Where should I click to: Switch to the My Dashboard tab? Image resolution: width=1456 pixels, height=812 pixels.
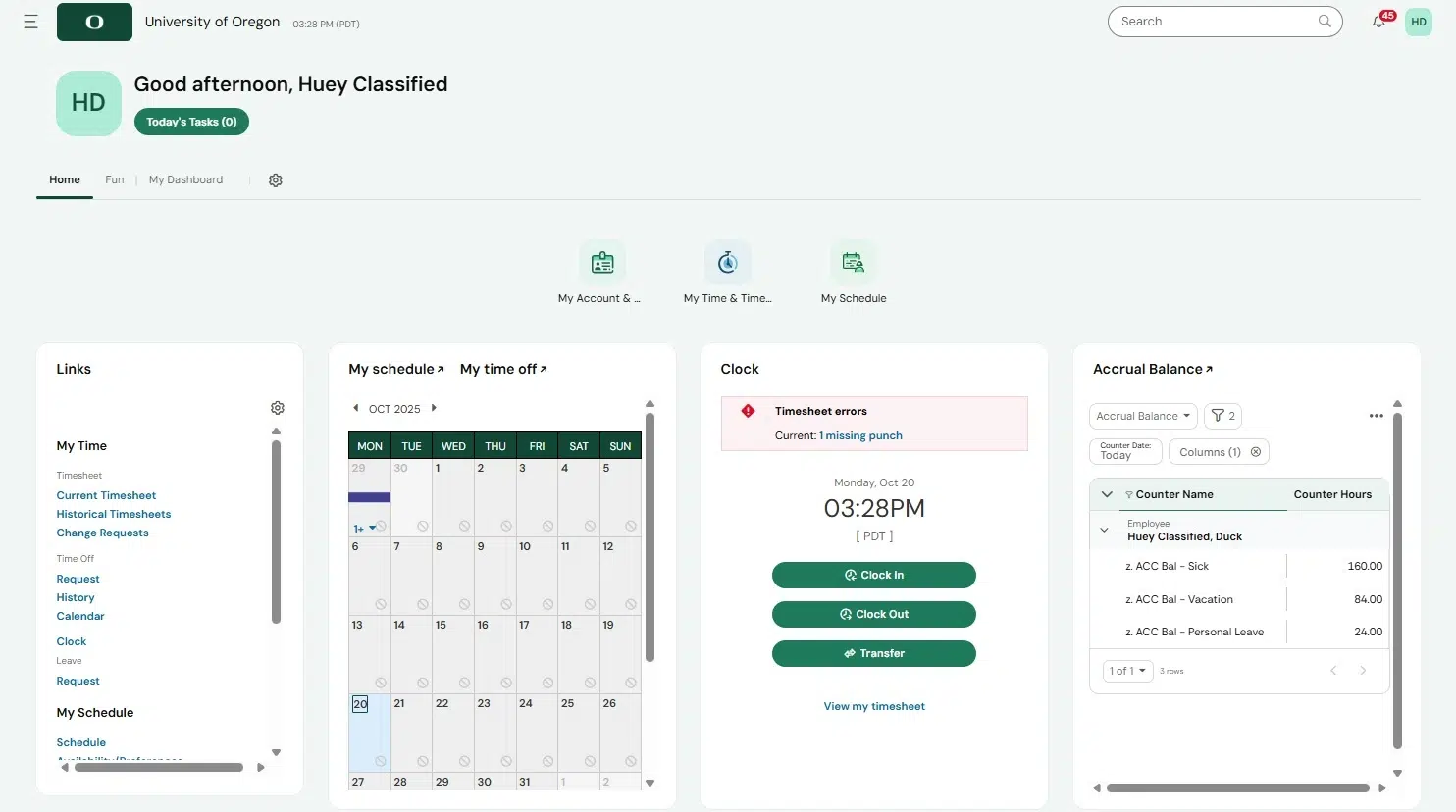click(185, 180)
